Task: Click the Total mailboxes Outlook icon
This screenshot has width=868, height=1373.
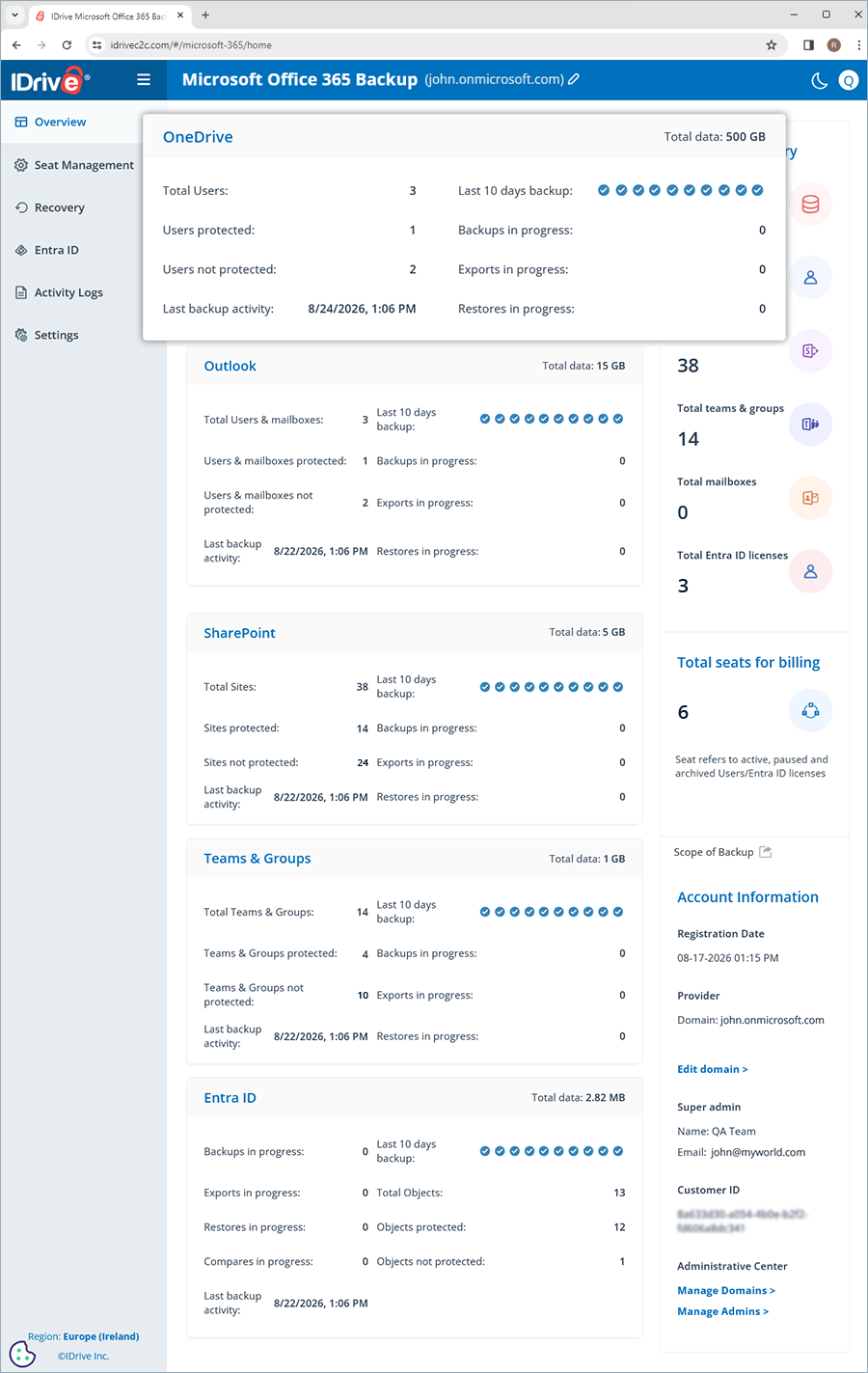Action: [x=810, y=498]
